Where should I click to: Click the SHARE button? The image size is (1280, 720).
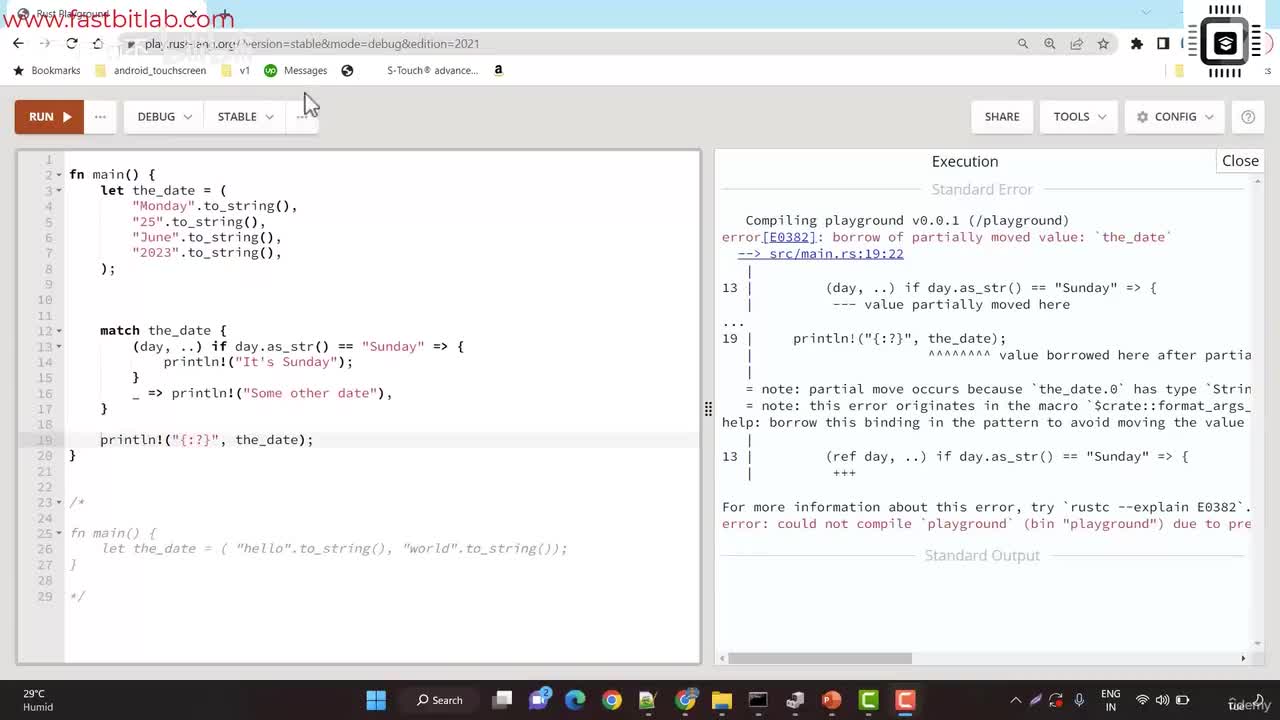[x=1002, y=116]
